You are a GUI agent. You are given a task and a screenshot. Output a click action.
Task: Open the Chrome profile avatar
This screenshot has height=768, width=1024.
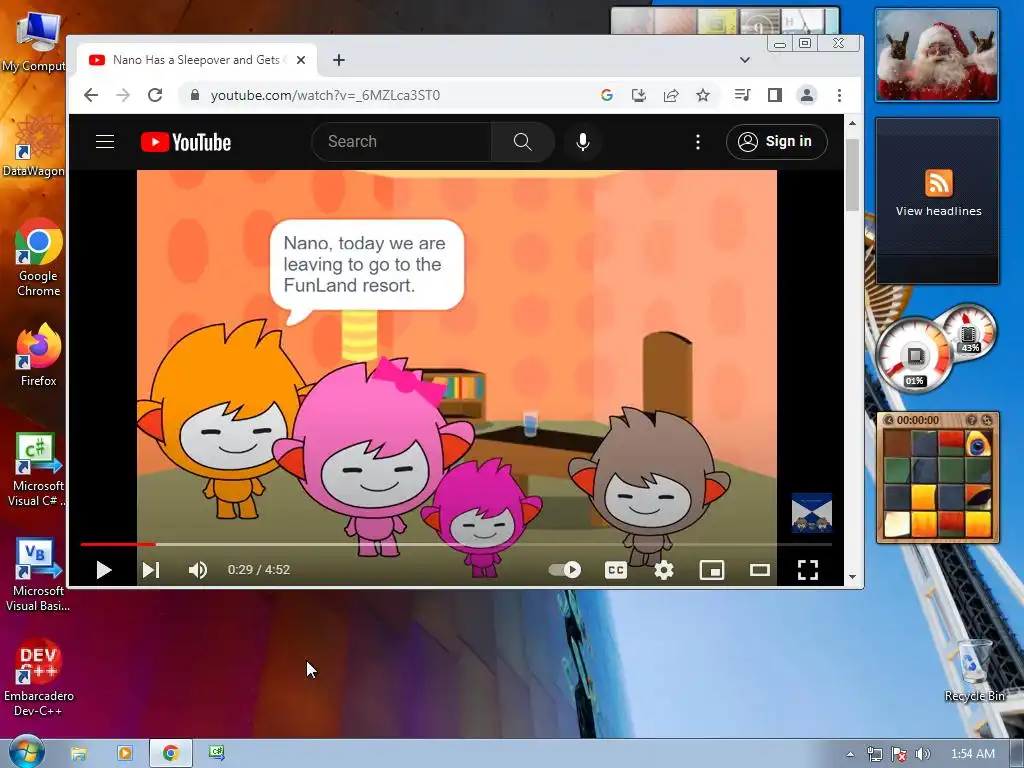[807, 95]
